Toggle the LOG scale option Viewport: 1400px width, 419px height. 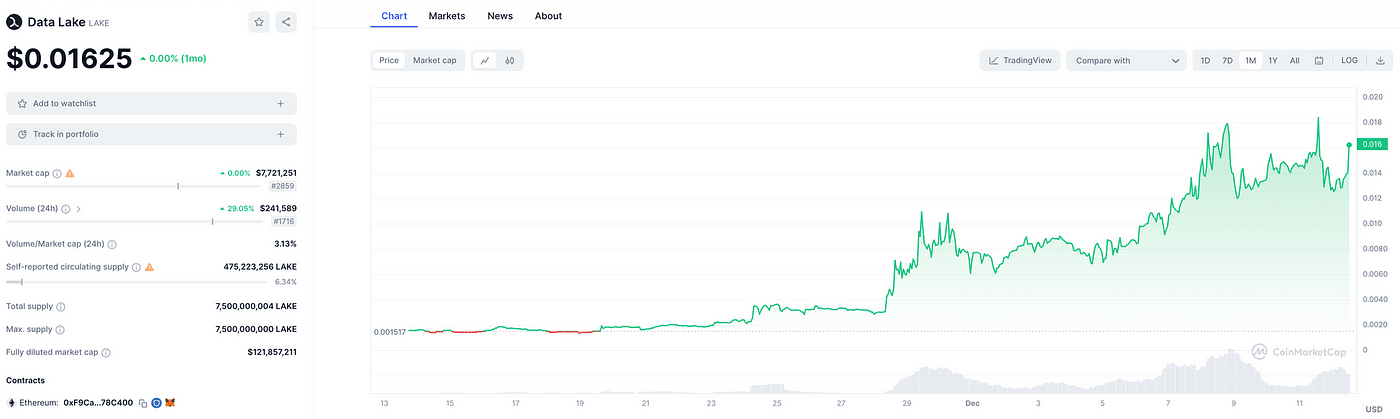pos(1349,61)
